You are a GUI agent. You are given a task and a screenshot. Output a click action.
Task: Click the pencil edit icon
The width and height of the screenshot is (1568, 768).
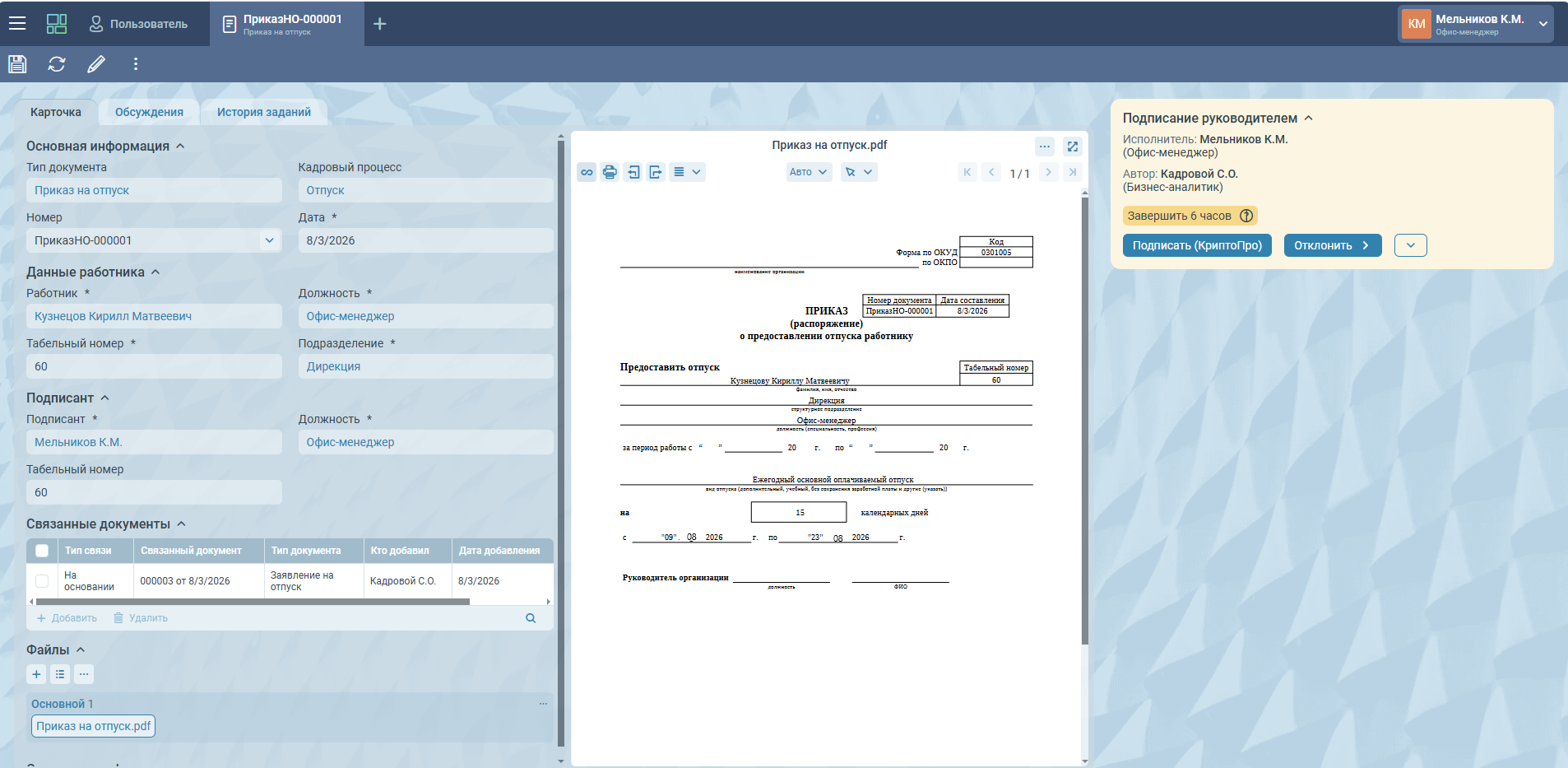[96, 64]
